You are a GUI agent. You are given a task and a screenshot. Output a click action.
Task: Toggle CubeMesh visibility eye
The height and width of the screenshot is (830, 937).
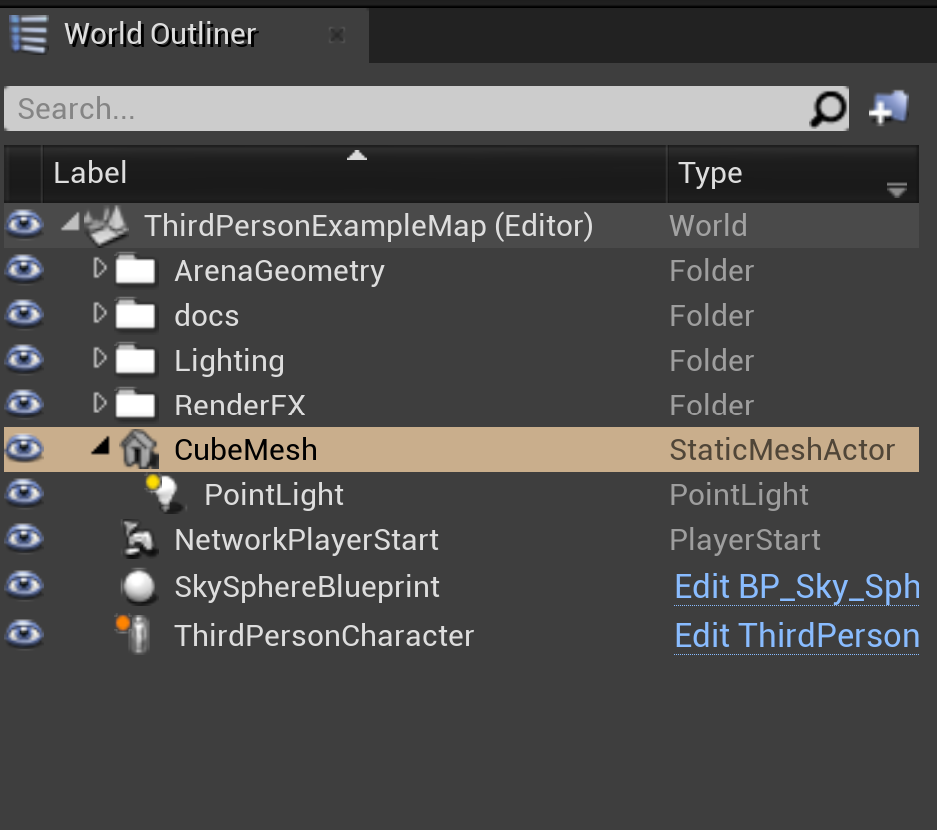(24, 449)
